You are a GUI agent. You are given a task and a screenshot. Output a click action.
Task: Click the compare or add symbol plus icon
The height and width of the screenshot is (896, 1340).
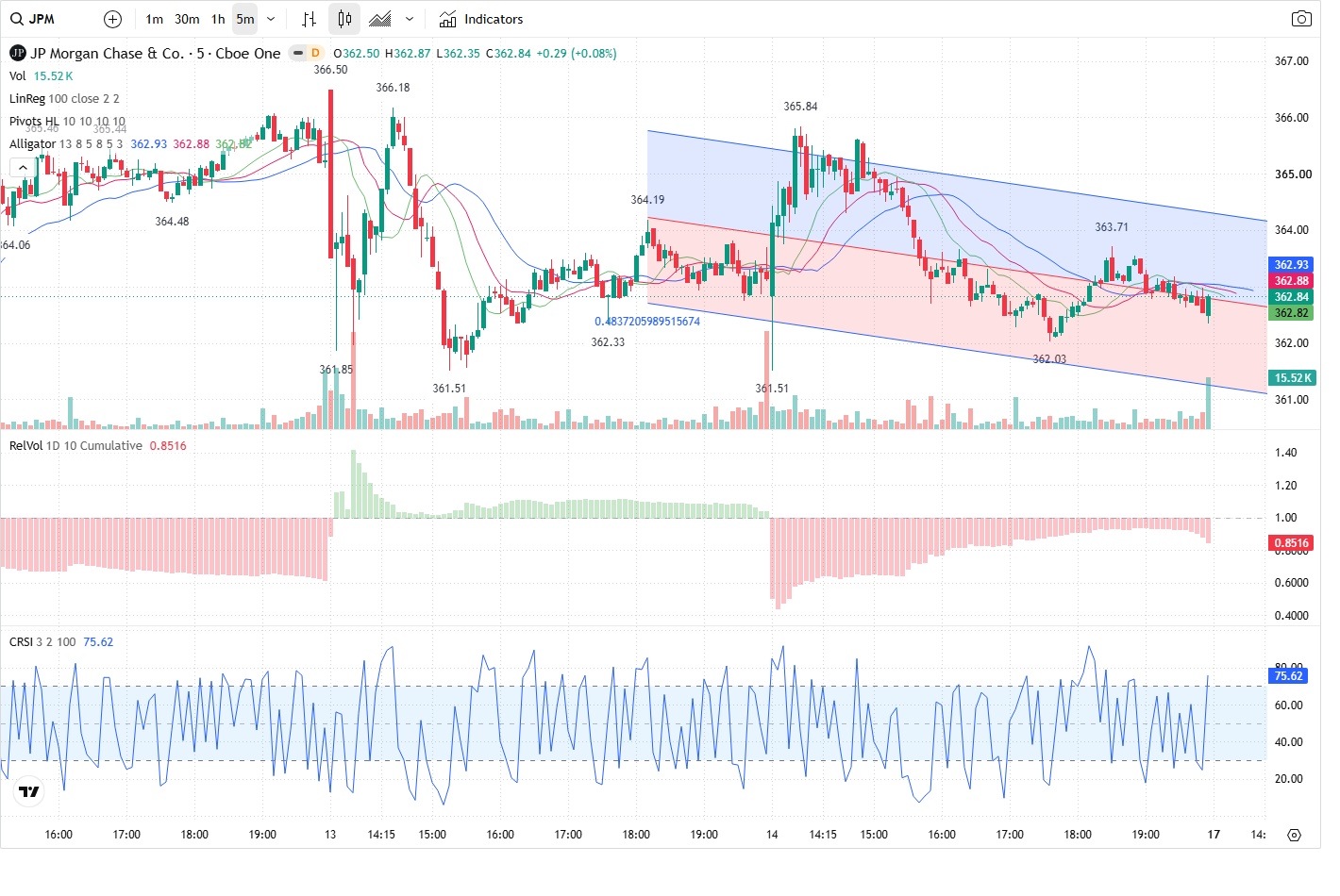pyautogui.click(x=112, y=19)
